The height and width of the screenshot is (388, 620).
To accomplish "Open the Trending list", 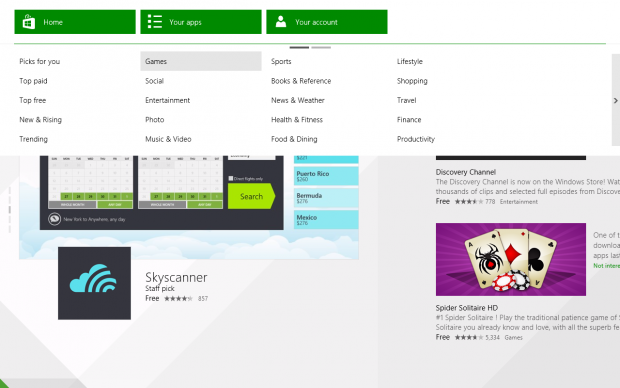I will pos(33,139).
